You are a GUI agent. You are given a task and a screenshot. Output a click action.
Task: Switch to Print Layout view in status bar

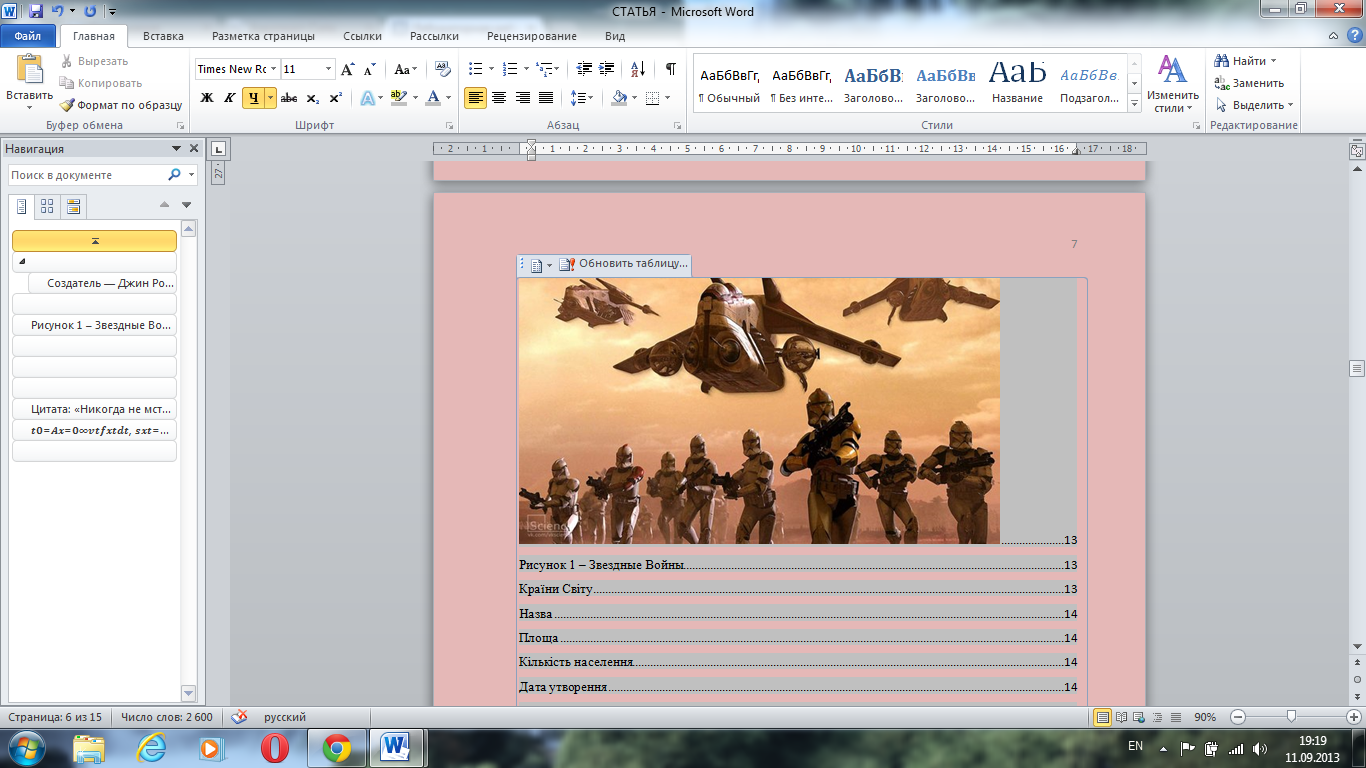coord(1103,717)
